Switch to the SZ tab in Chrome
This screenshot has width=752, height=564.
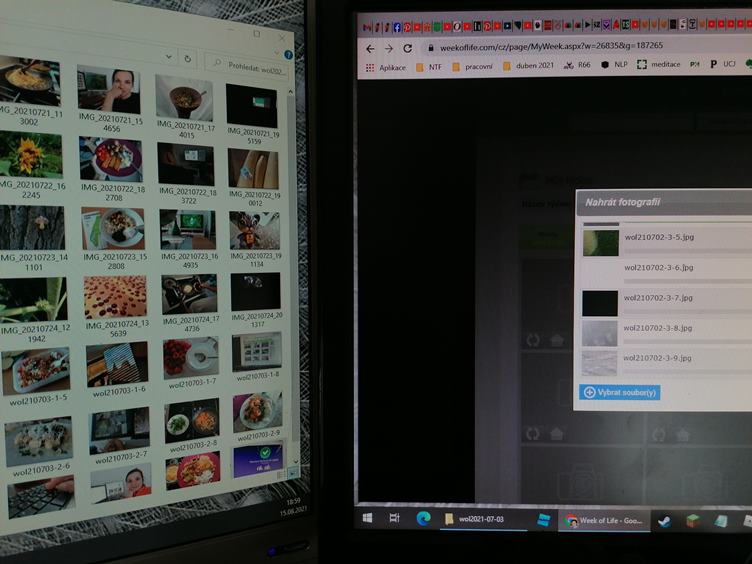[x=597, y=24]
